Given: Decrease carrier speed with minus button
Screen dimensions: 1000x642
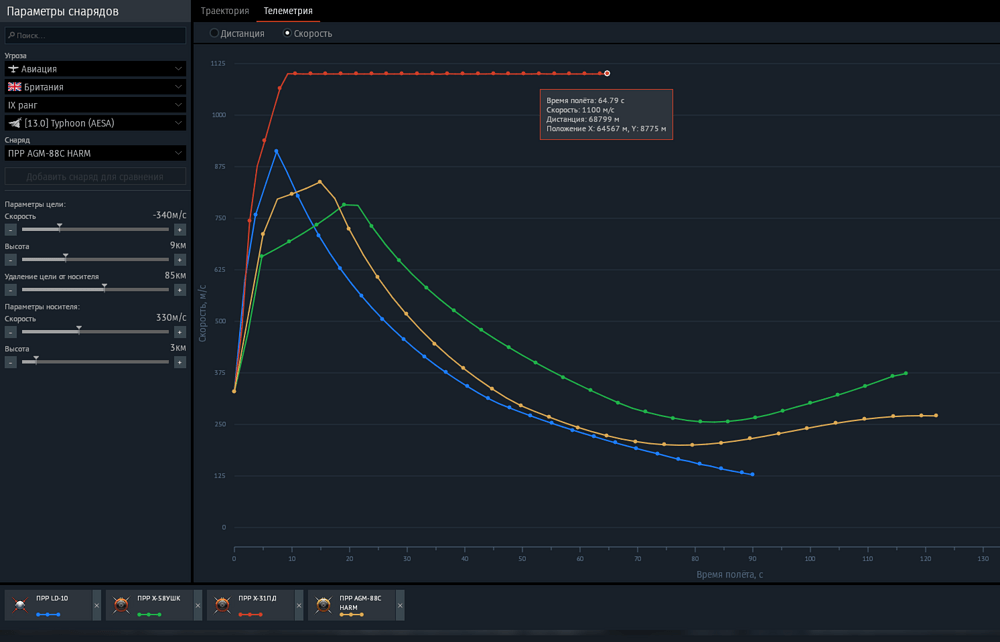Looking at the screenshot, I should coord(11,332).
